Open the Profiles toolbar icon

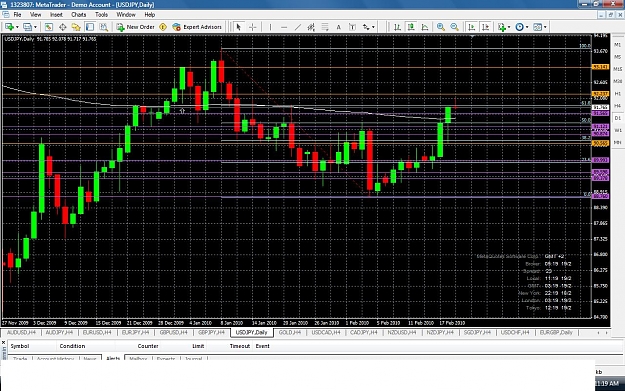pyautogui.click(x=27, y=27)
